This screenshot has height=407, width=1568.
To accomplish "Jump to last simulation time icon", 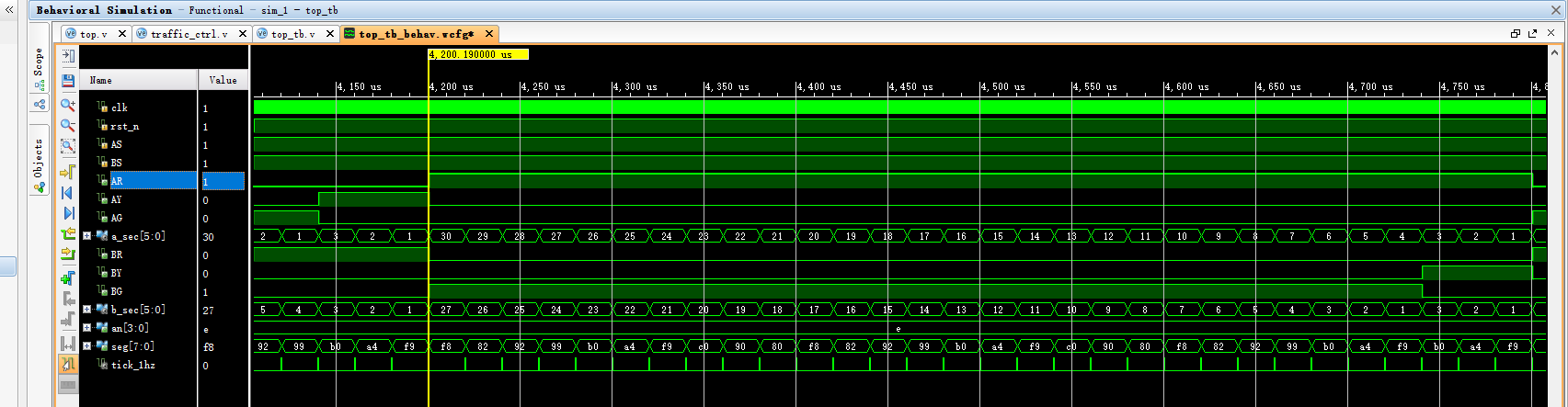I will click(x=68, y=213).
